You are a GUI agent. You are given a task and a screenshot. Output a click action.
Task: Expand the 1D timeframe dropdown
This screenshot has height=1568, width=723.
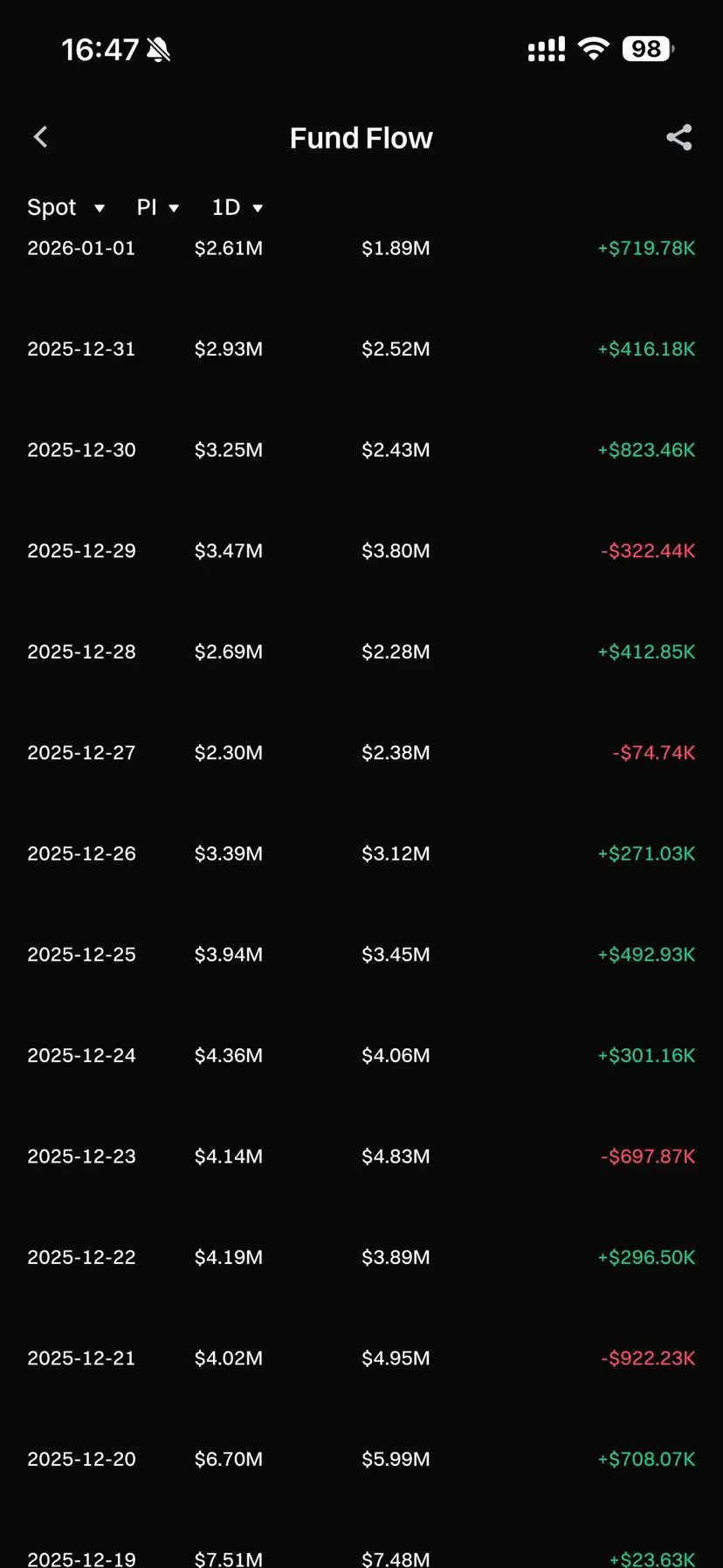237,208
